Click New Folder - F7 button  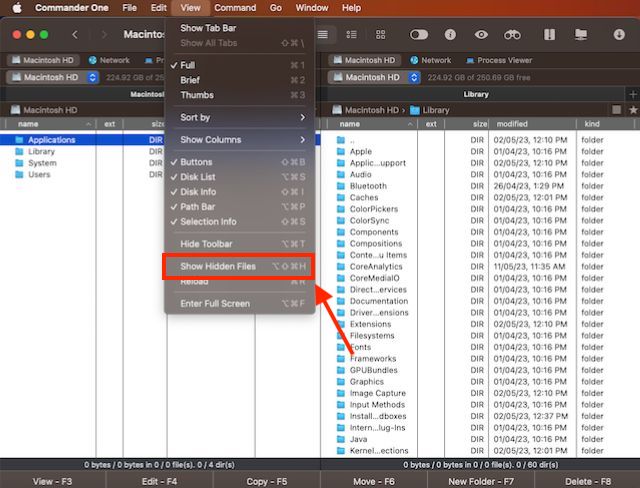481,481
